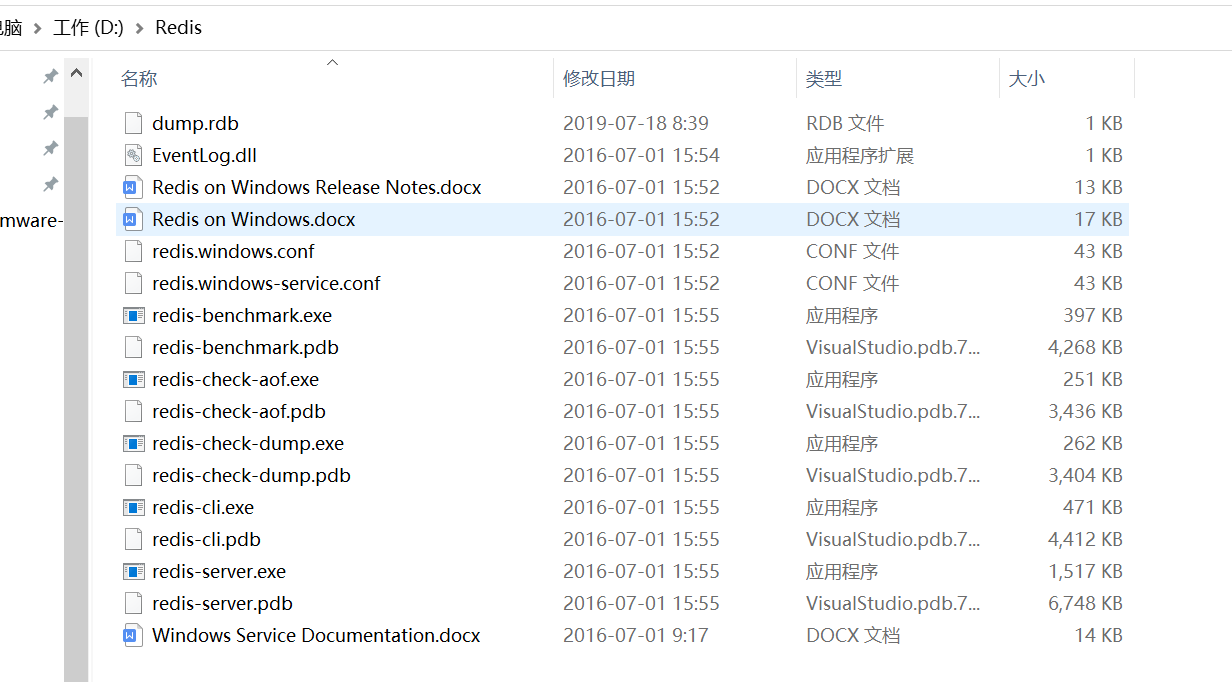The width and height of the screenshot is (1232, 682).
Task: Select Windows Service Documentation.docx file name
Action: tap(316, 635)
